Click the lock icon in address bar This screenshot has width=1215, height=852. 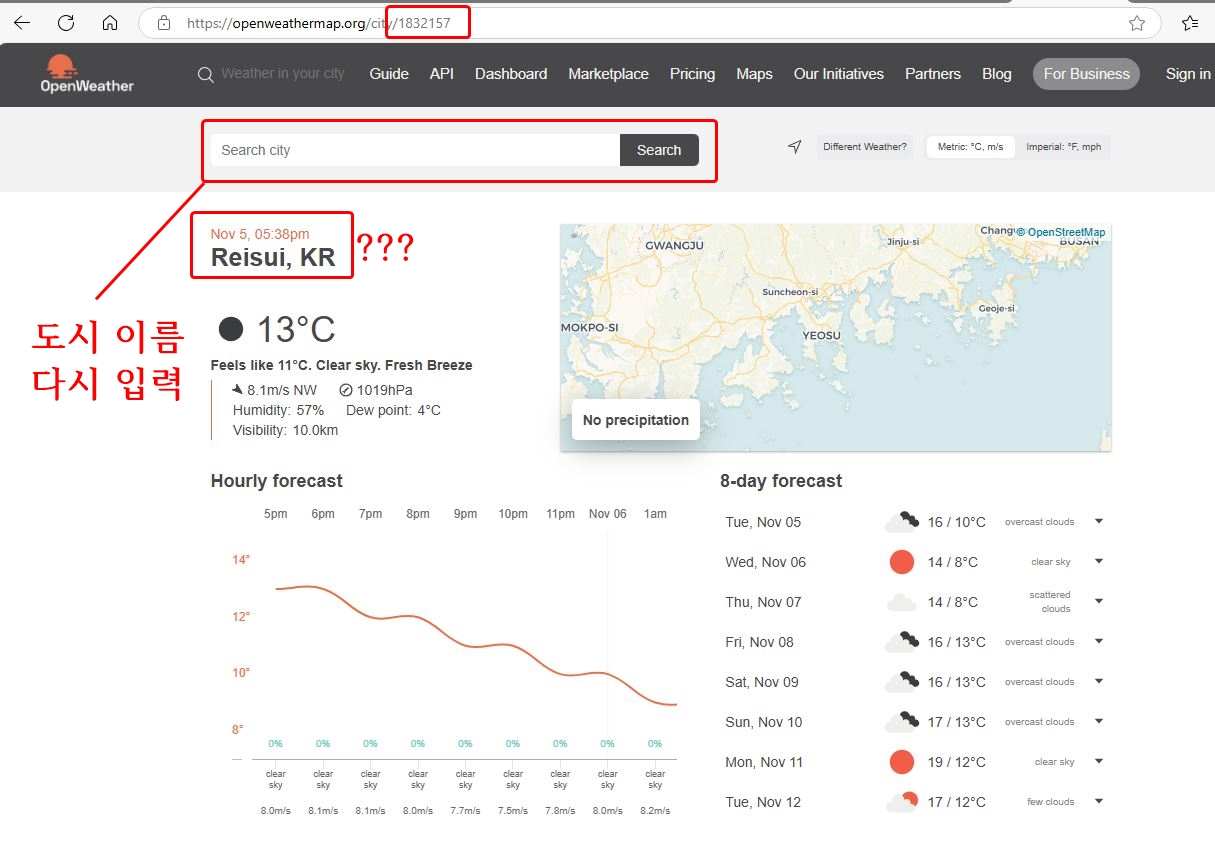pyautogui.click(x=164, y=23)
